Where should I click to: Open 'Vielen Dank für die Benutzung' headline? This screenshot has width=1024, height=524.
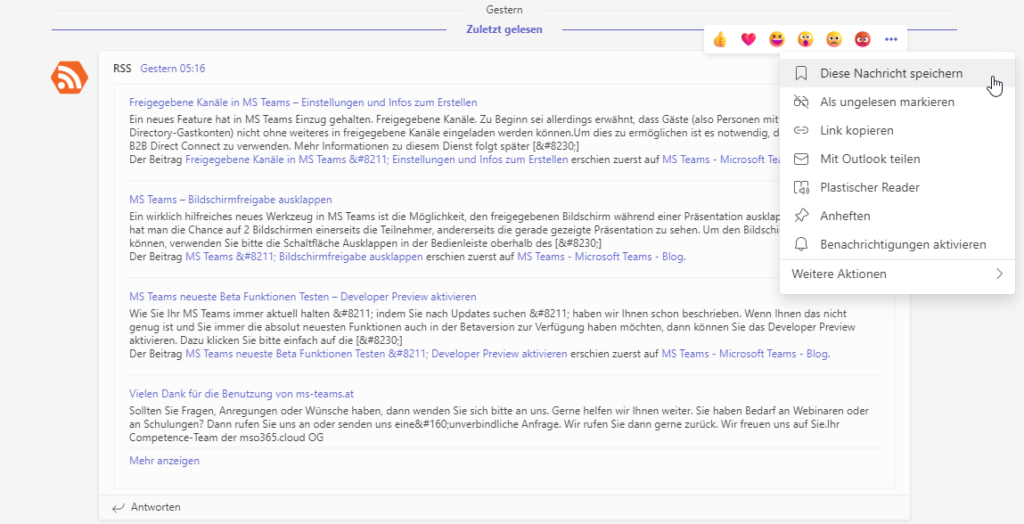coord(242,394)
